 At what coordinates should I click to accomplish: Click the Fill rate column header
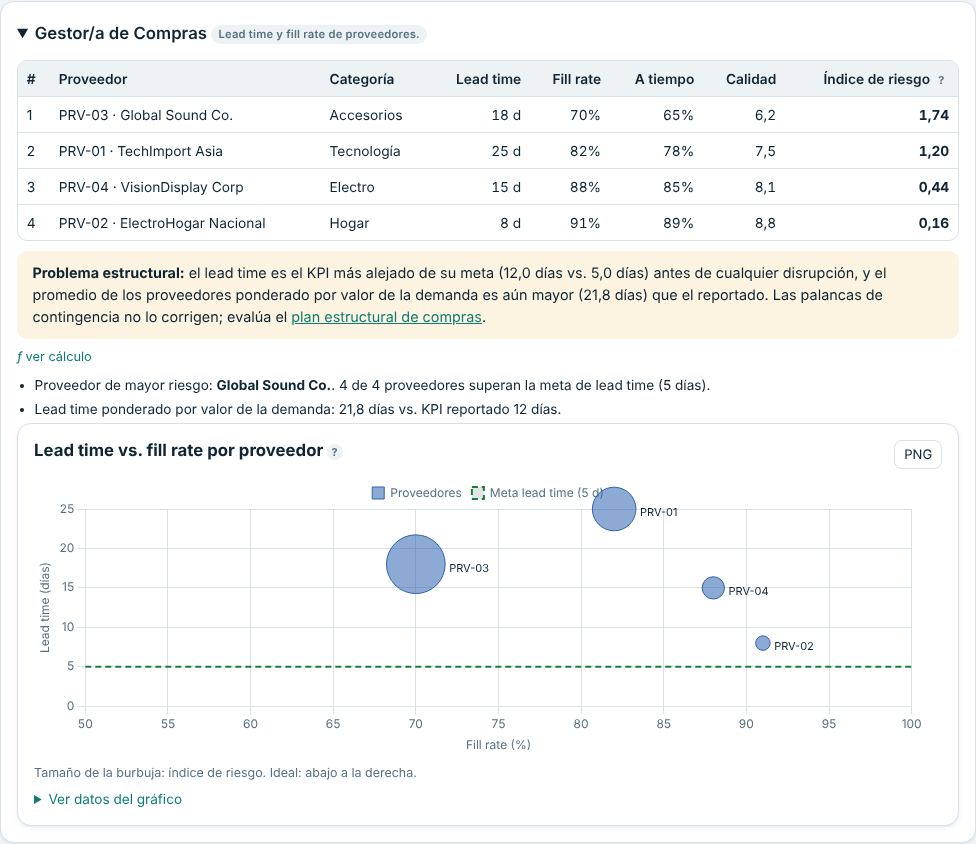coord(576,79)
